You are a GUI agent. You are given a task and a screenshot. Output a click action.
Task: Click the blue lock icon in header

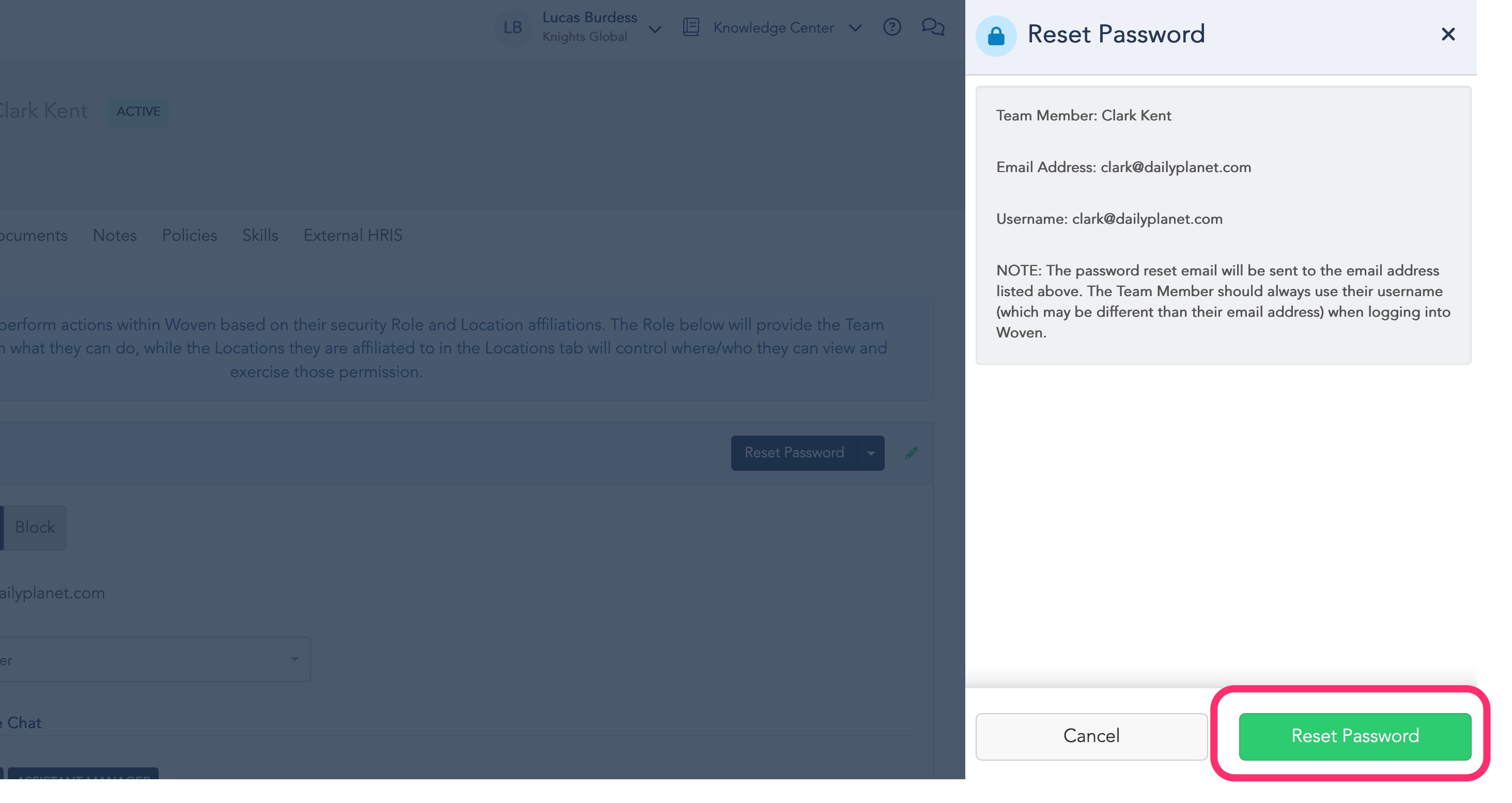pos(995,36)
